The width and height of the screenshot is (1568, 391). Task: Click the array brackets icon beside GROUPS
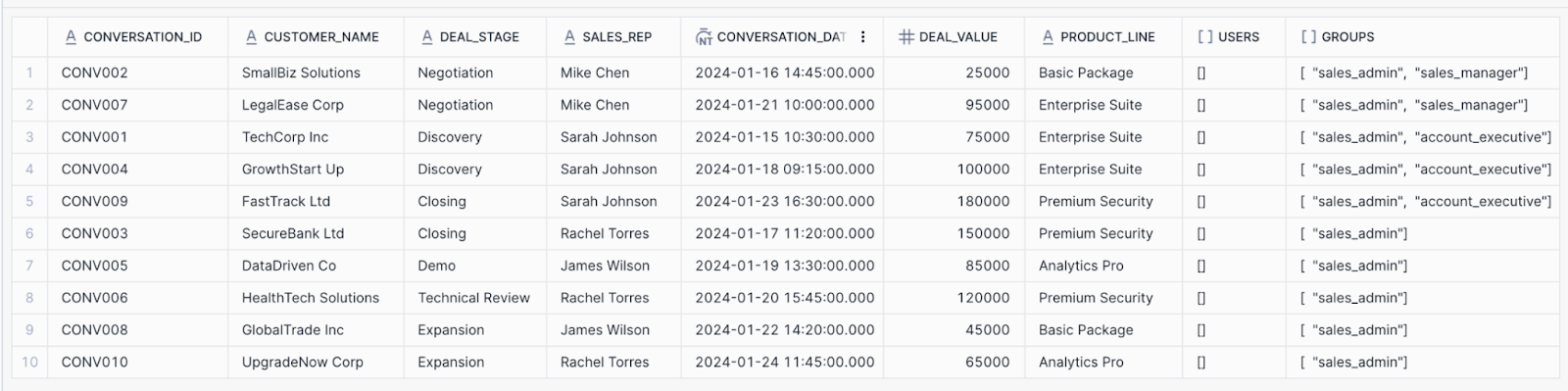click(1308, 37)
